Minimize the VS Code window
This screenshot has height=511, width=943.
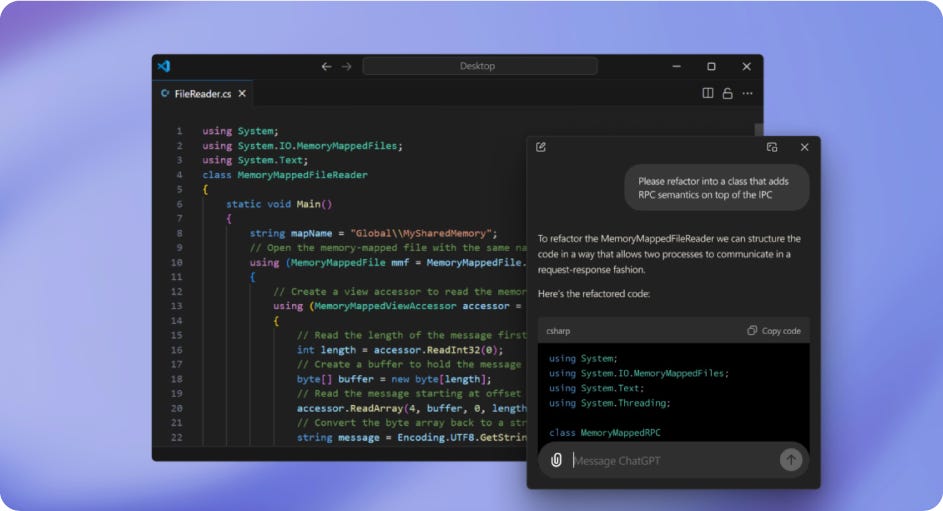(677, 66)
